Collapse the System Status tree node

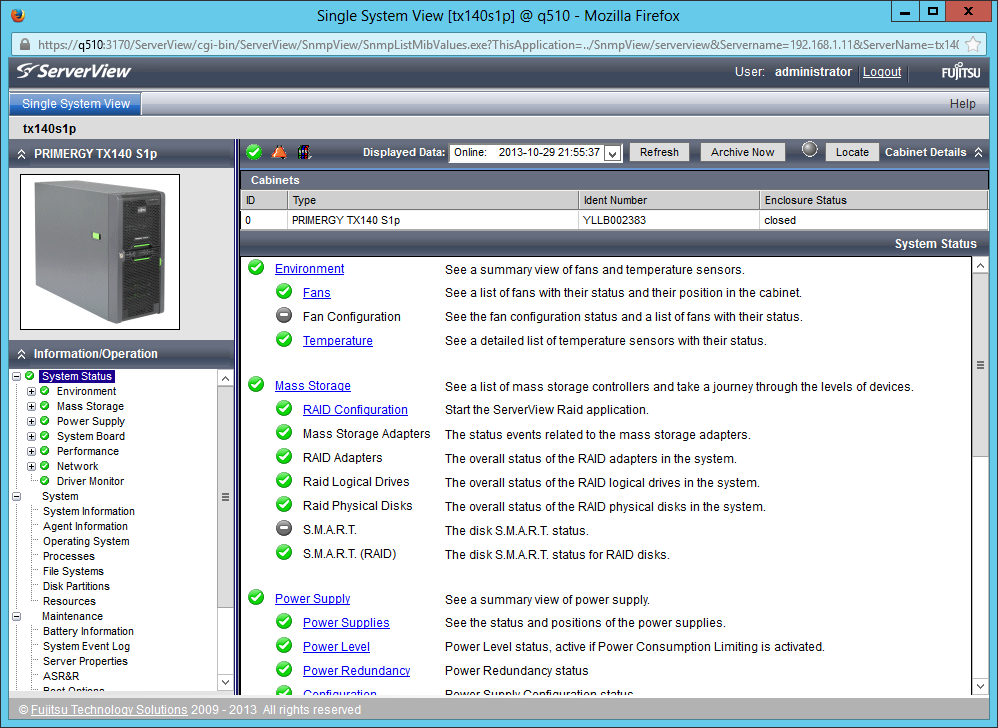pos(17,376)
